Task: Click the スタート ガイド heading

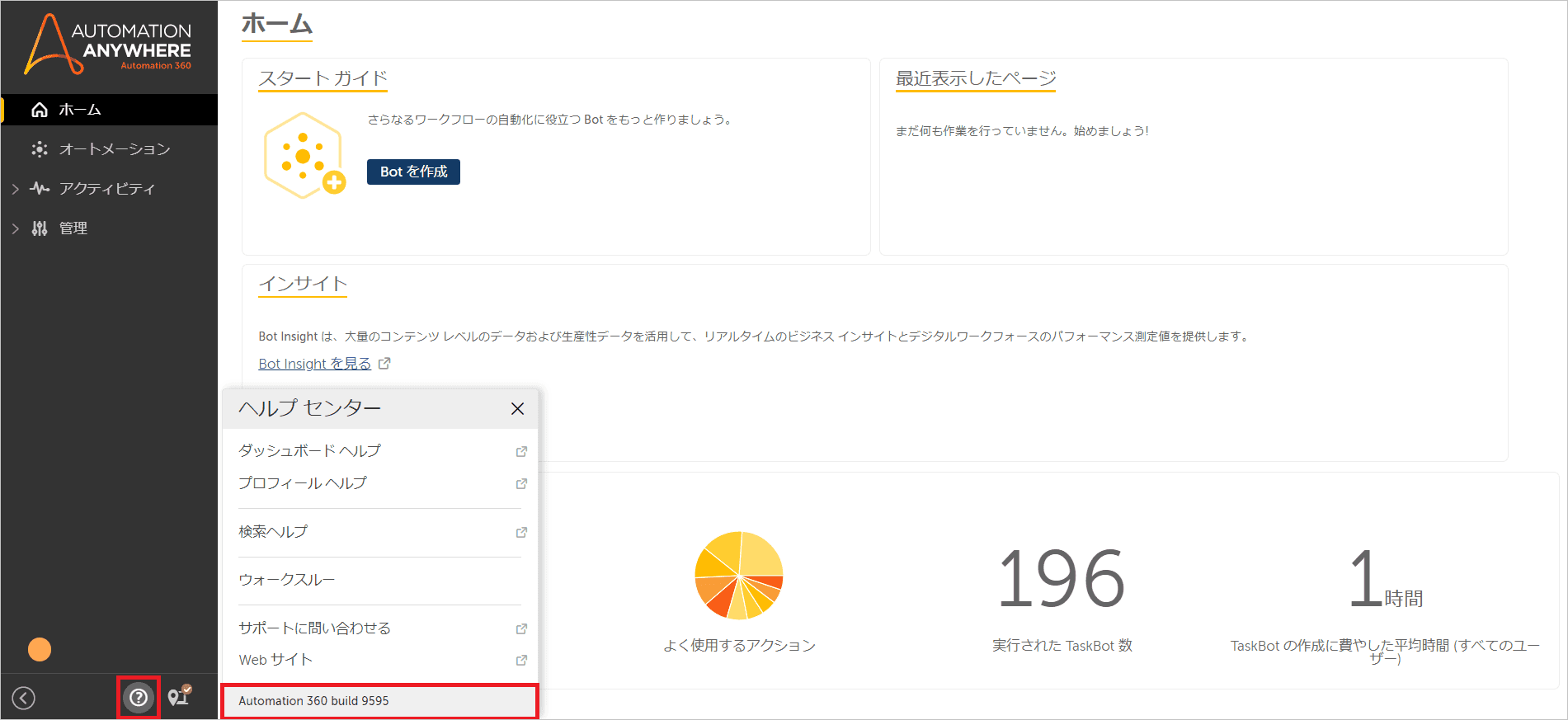Action: (323, 78)
